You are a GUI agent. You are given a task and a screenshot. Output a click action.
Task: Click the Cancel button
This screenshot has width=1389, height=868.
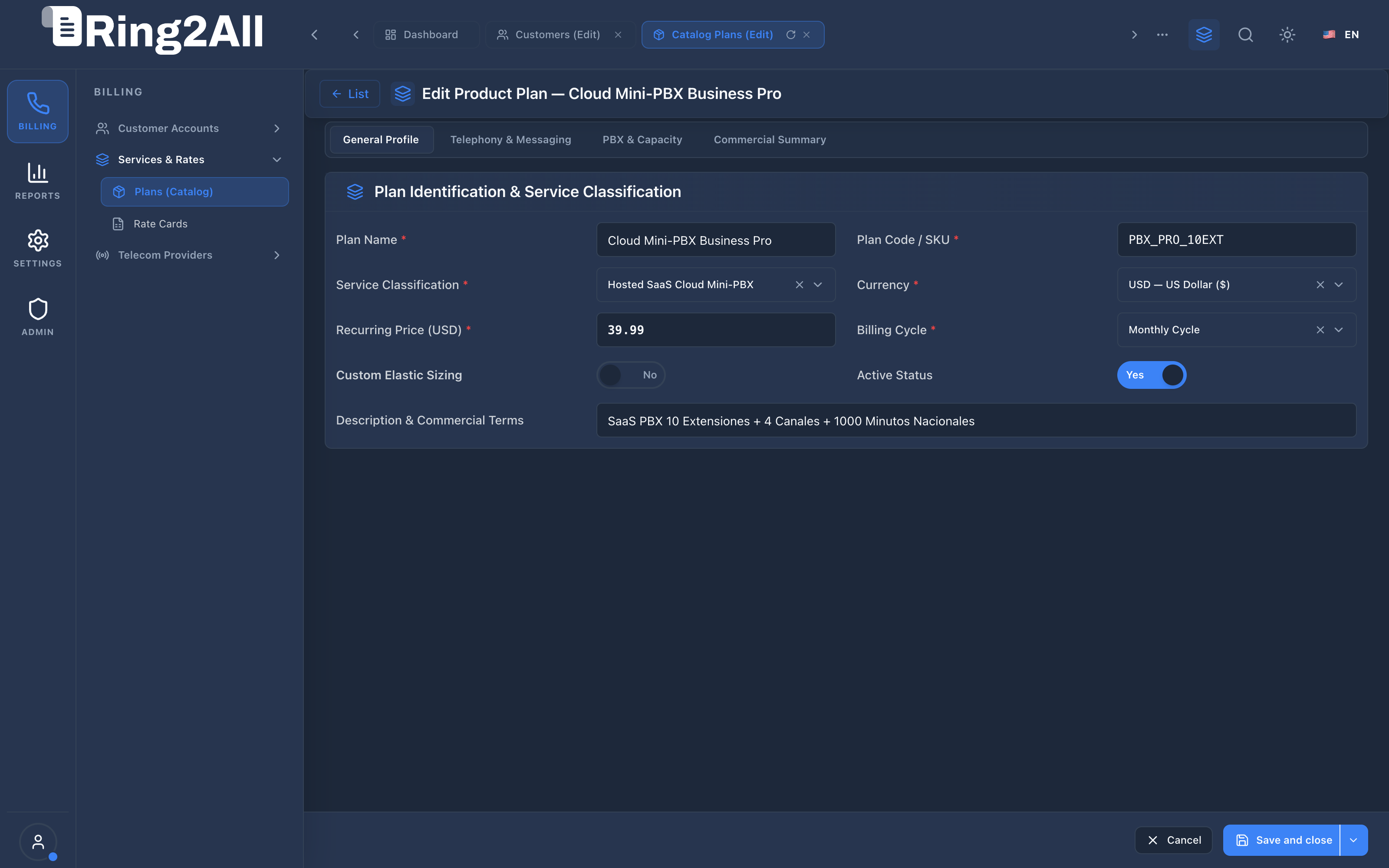click(1173, 841)
